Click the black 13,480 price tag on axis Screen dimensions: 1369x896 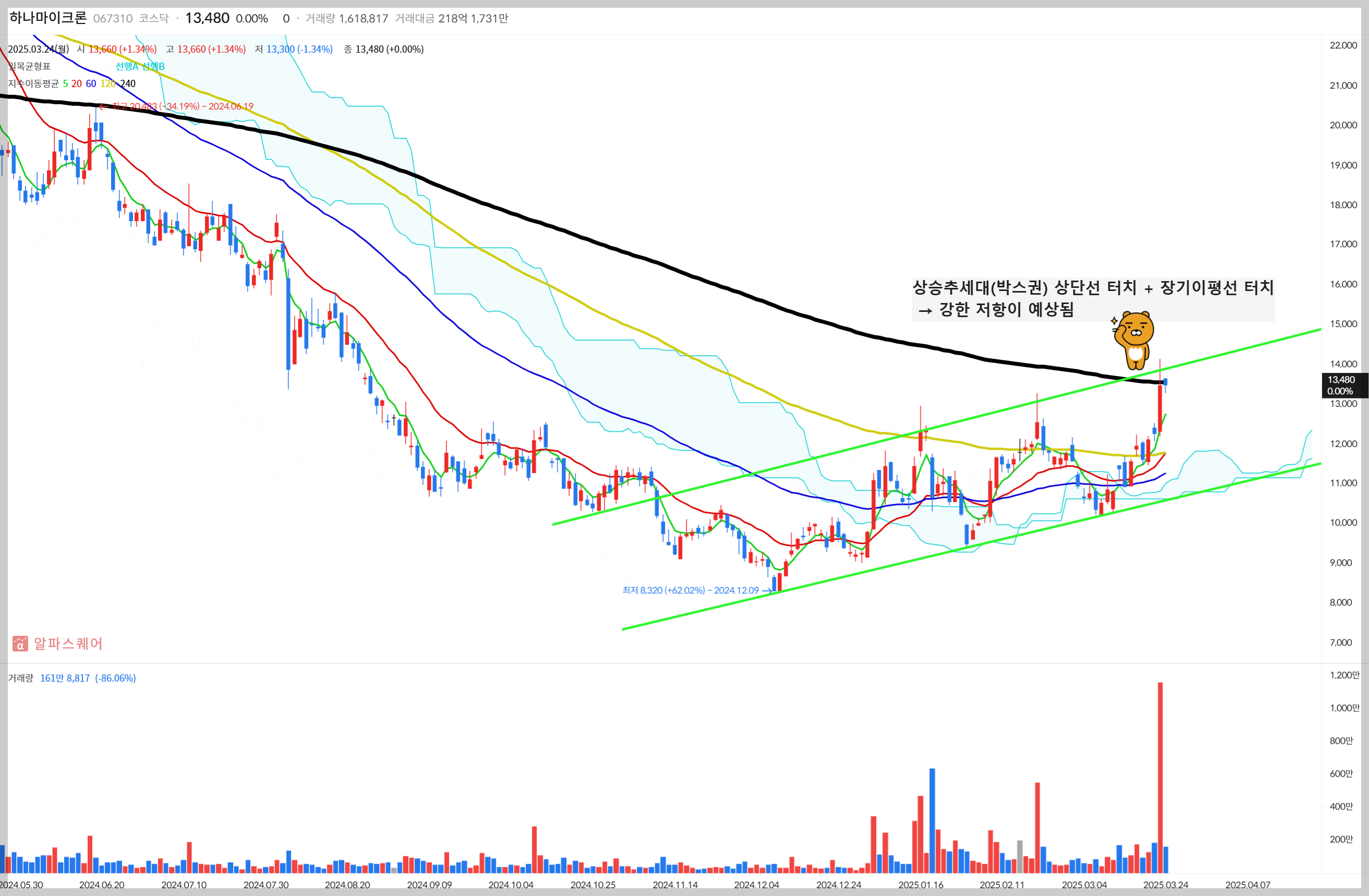1344,385
